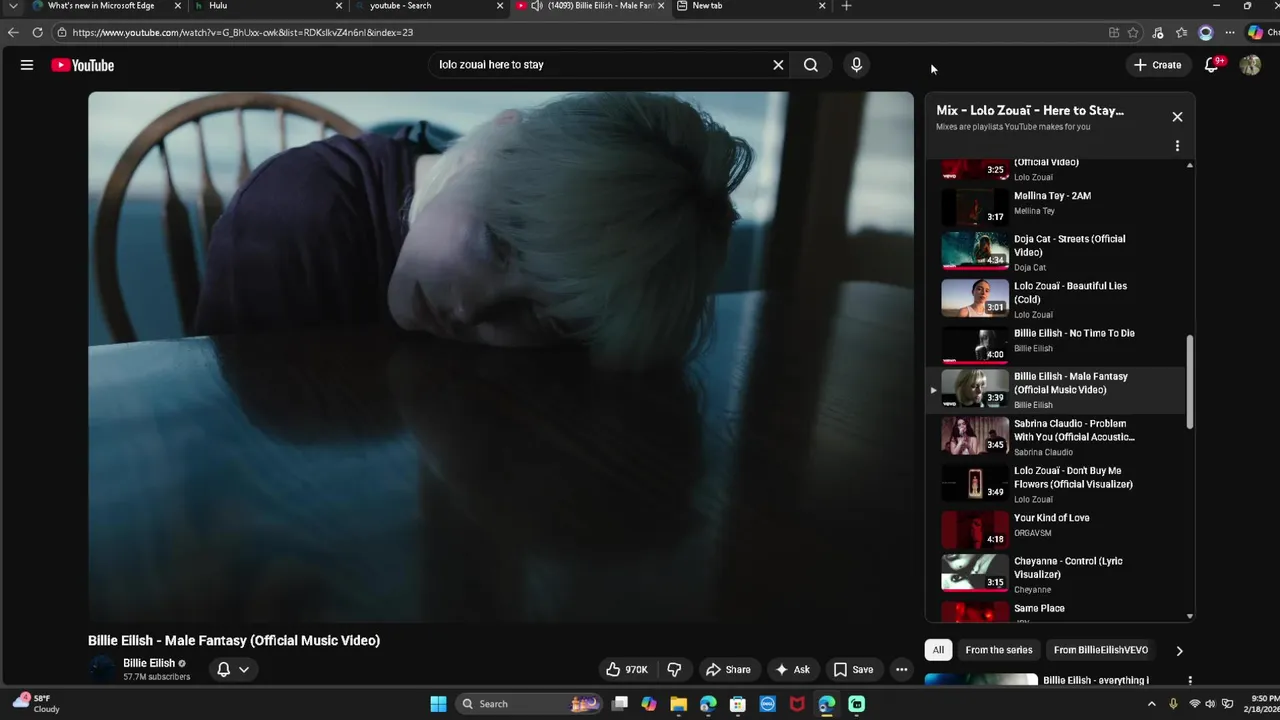Start voice search with microphone

(856, 65)
